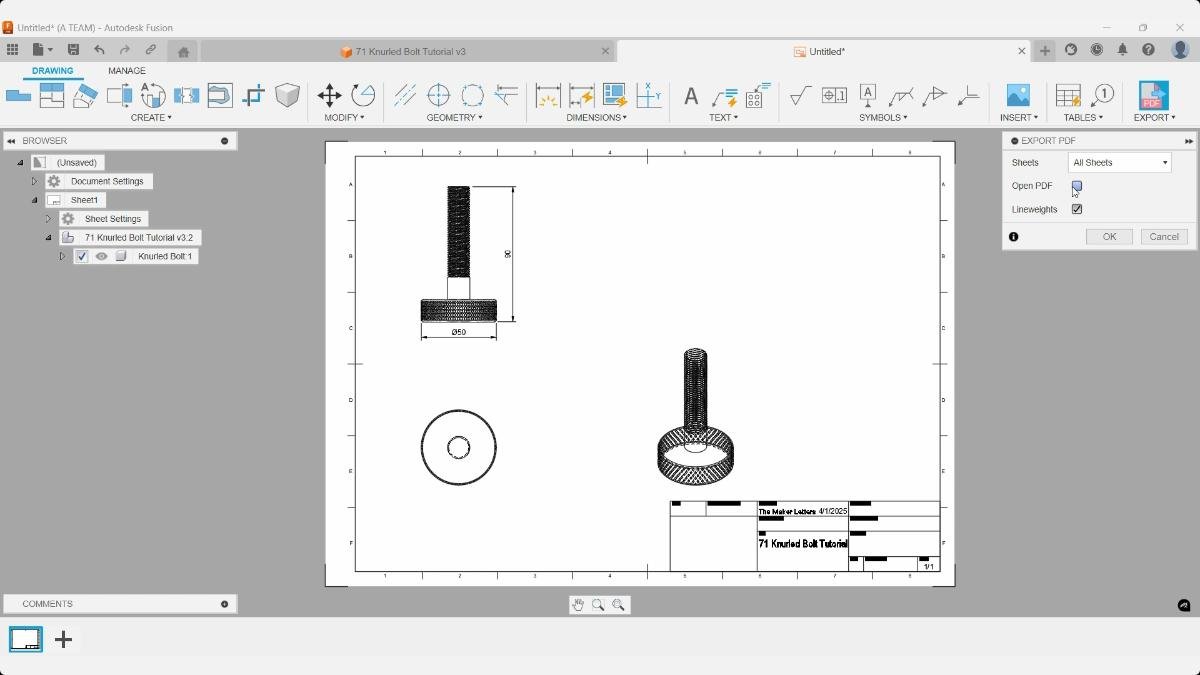The height and width of the screenshot is (675, 1200).
Task: Collapse the 71 Knurled Bolt Tutorial v3.2 node
Action: (48, 237)
